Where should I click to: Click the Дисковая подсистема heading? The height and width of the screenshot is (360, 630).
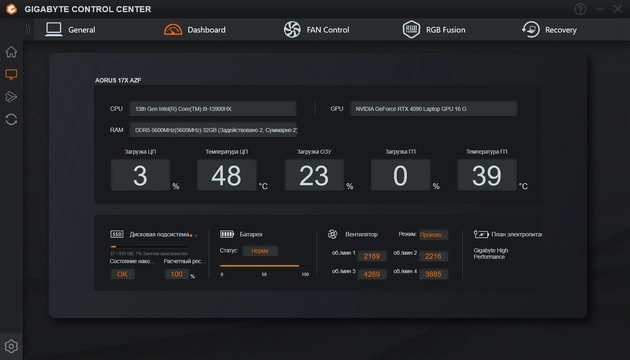coord(159,234)
